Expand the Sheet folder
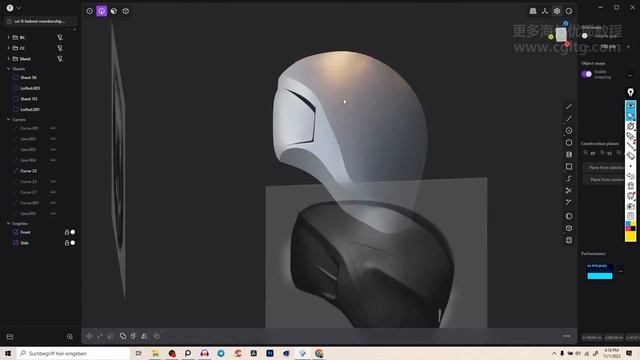This screenshot has height=360, width=640. [9, 59]
